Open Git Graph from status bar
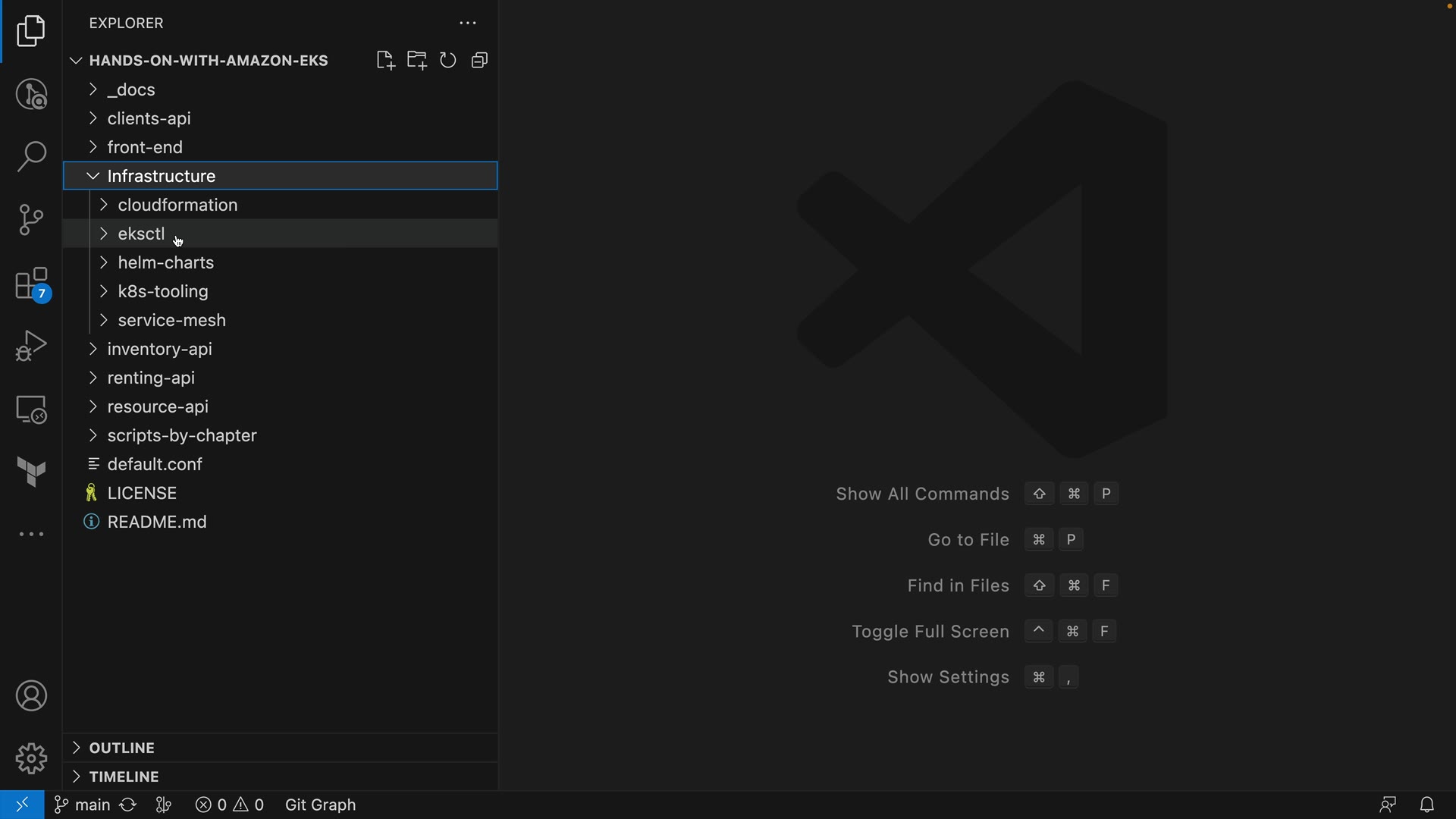This screenshot has width=1456, height=819. tap(320, 805)
